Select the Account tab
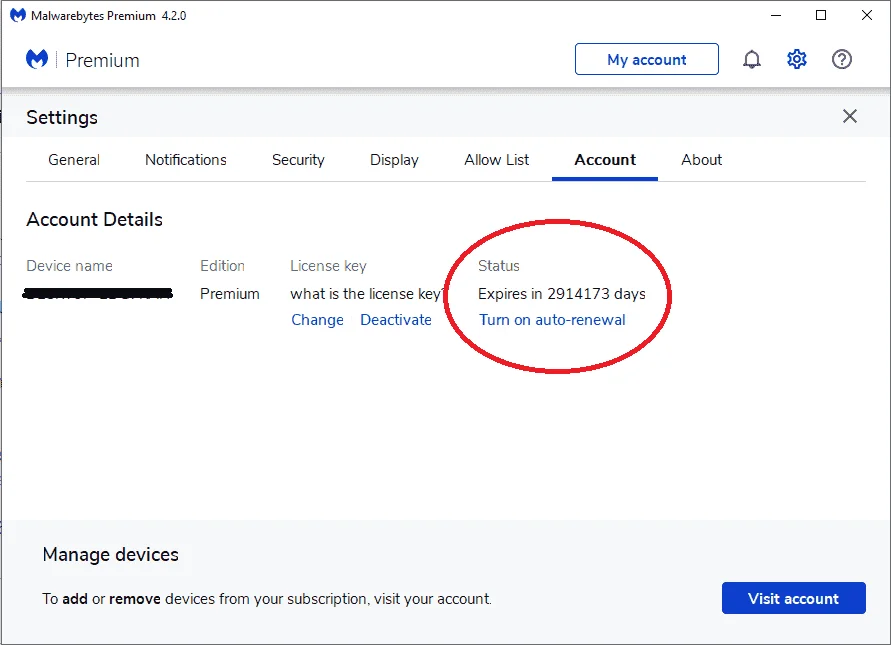 605,160
